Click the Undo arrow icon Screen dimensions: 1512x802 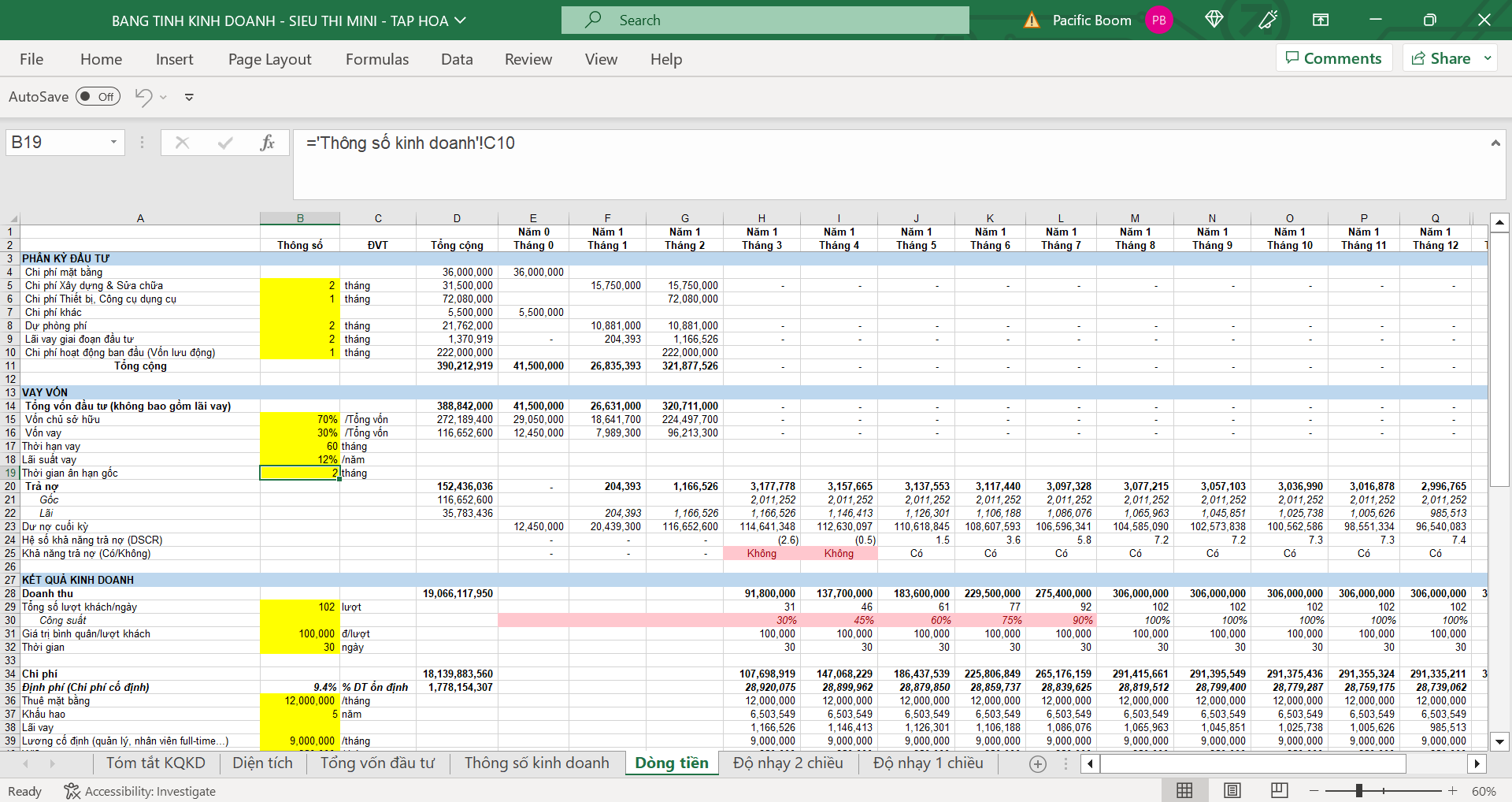(x=143, y=97)
